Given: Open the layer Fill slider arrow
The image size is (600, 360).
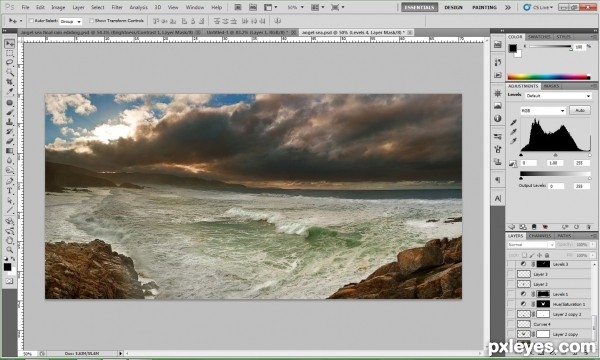Looking at the screenshot, I should [593, 255].
